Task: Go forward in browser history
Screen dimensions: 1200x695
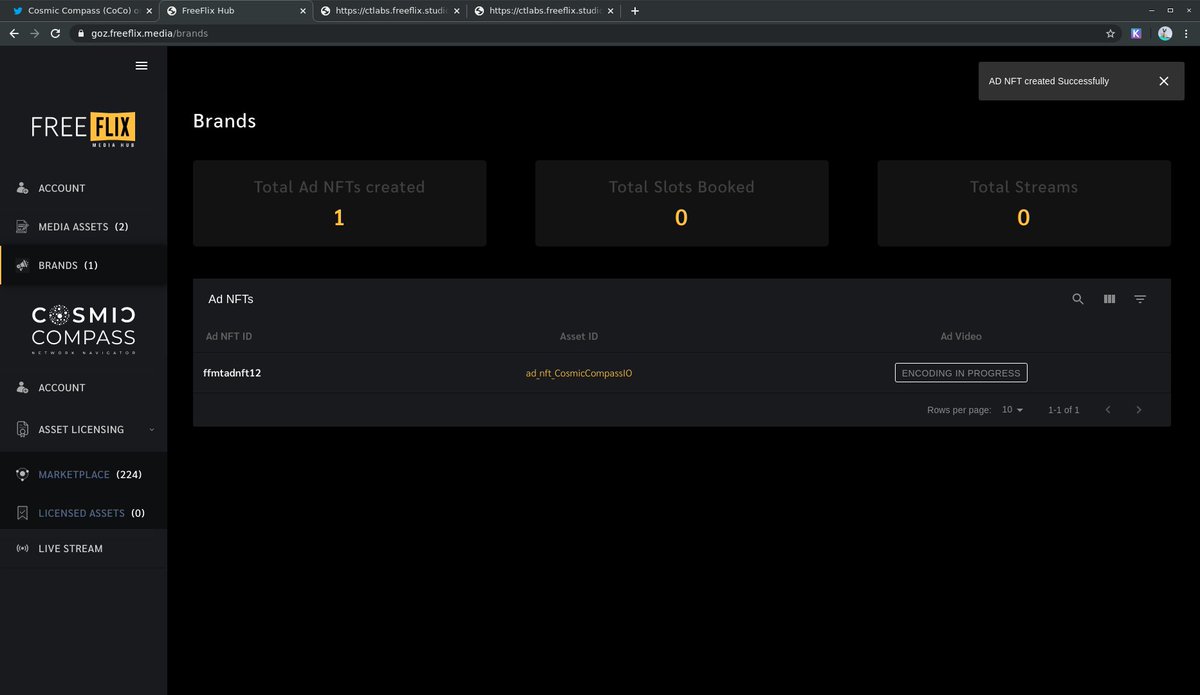Action: coord(35,33)
